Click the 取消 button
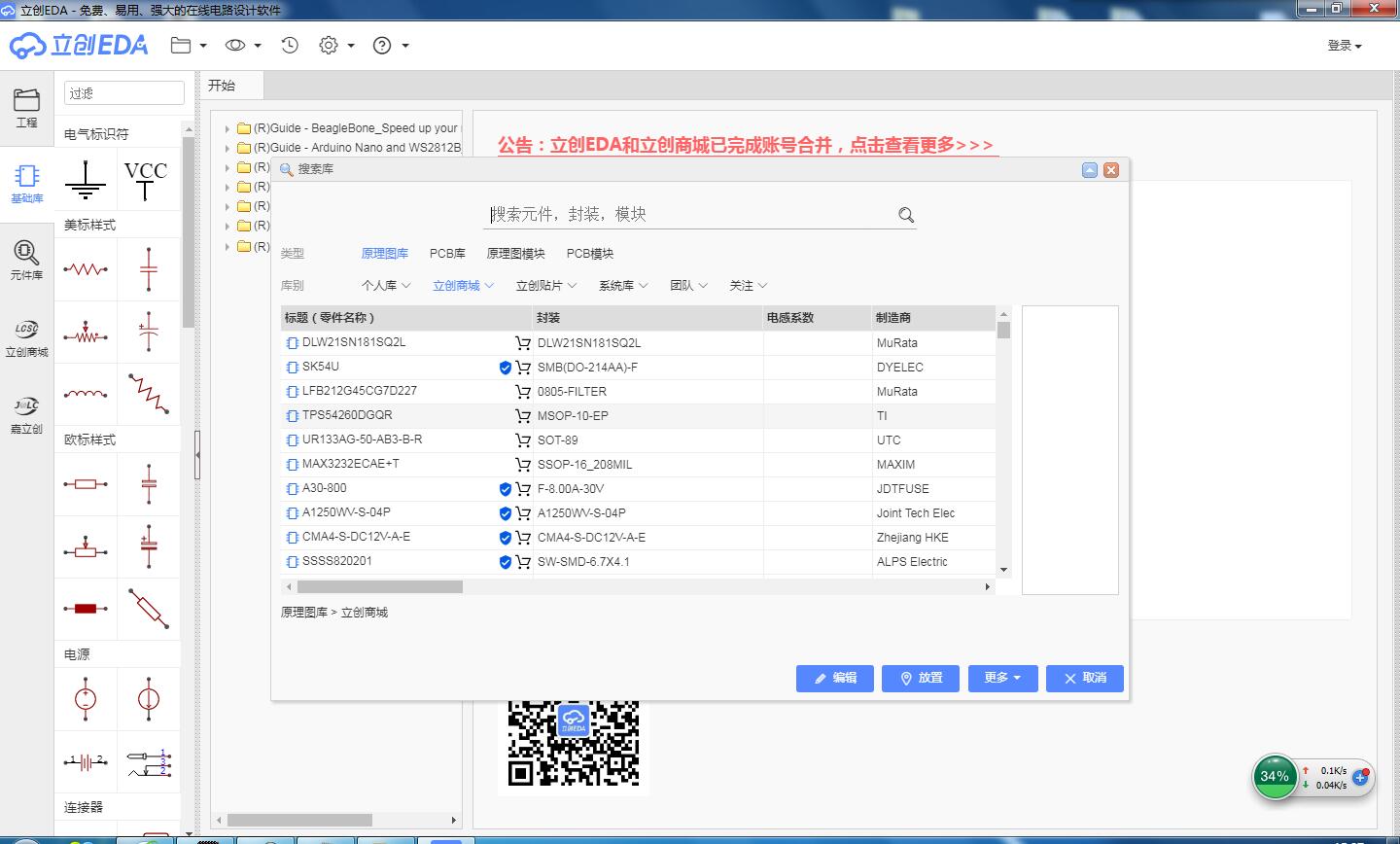Viewport: 1400px width, 844px height. 1085,678
